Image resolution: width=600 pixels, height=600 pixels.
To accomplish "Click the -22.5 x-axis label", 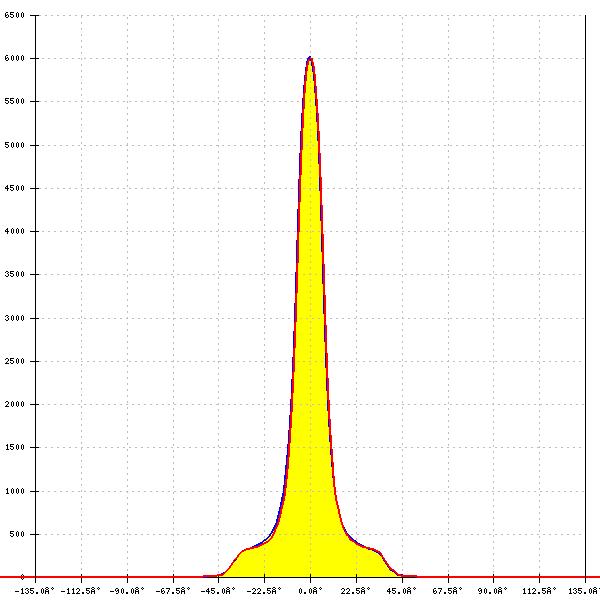I will [x=264, y=591].
